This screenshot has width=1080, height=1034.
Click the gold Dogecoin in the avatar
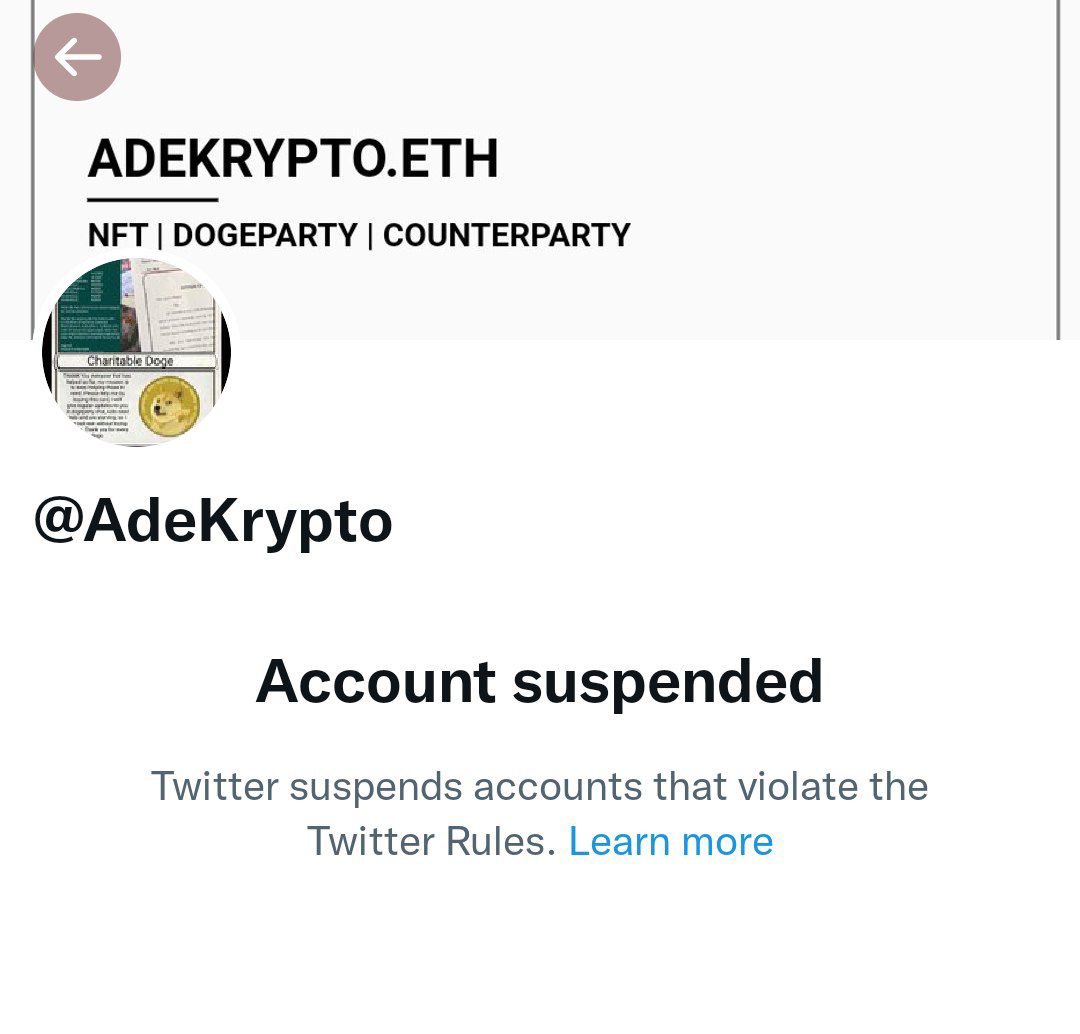(x=169, y=405)
